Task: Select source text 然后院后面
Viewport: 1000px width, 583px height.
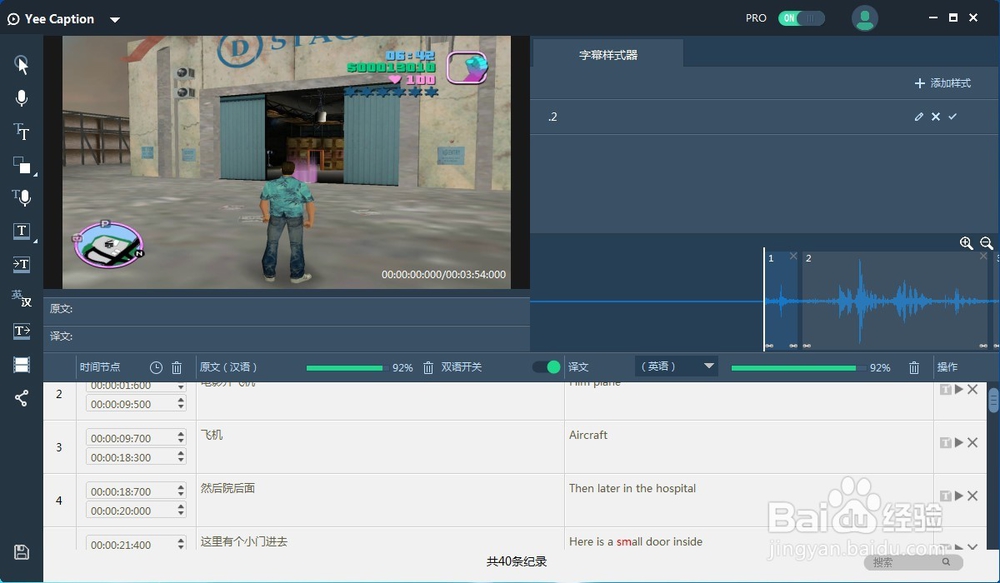Action: coord(228,488)
